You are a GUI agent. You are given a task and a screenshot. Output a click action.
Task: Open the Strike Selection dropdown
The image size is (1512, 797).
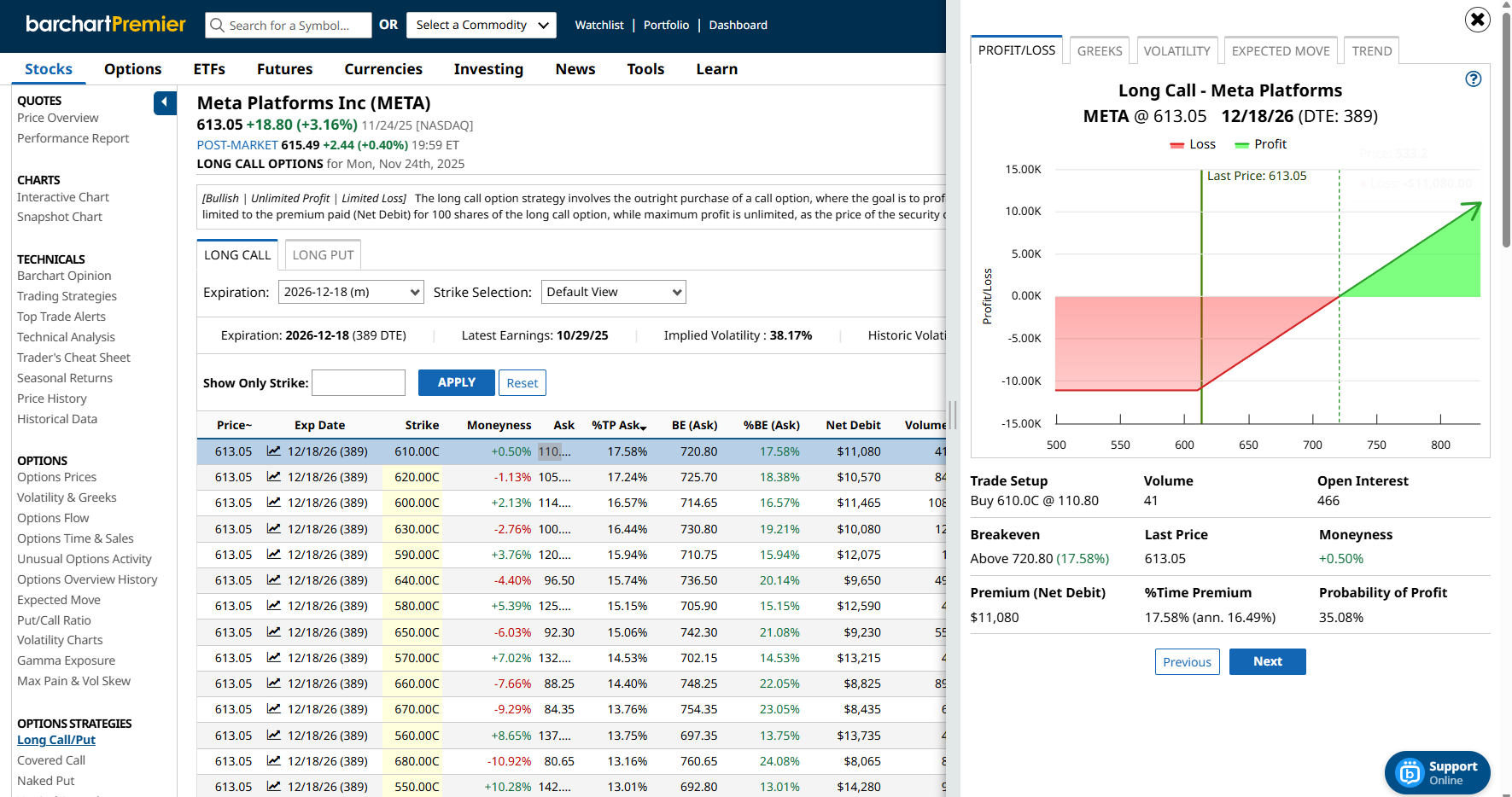pyautogui.click(x=613, y=293)
